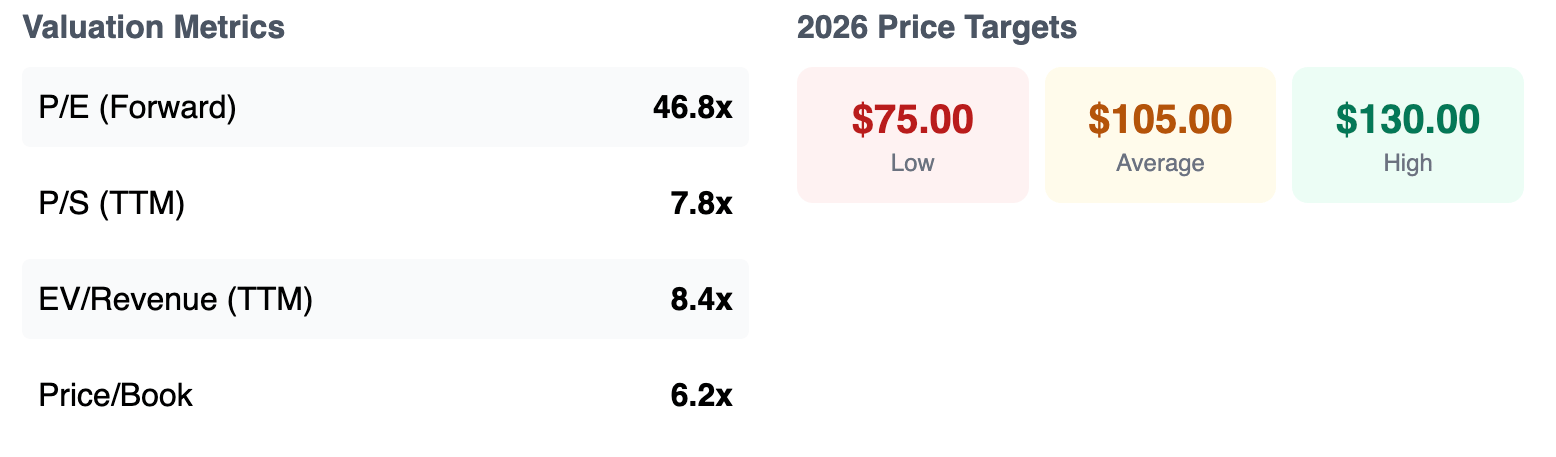The width and height of the screenshot is (1556, 457).
Task: Select the P/E (Forward) row label
Action: pos(138,107)
